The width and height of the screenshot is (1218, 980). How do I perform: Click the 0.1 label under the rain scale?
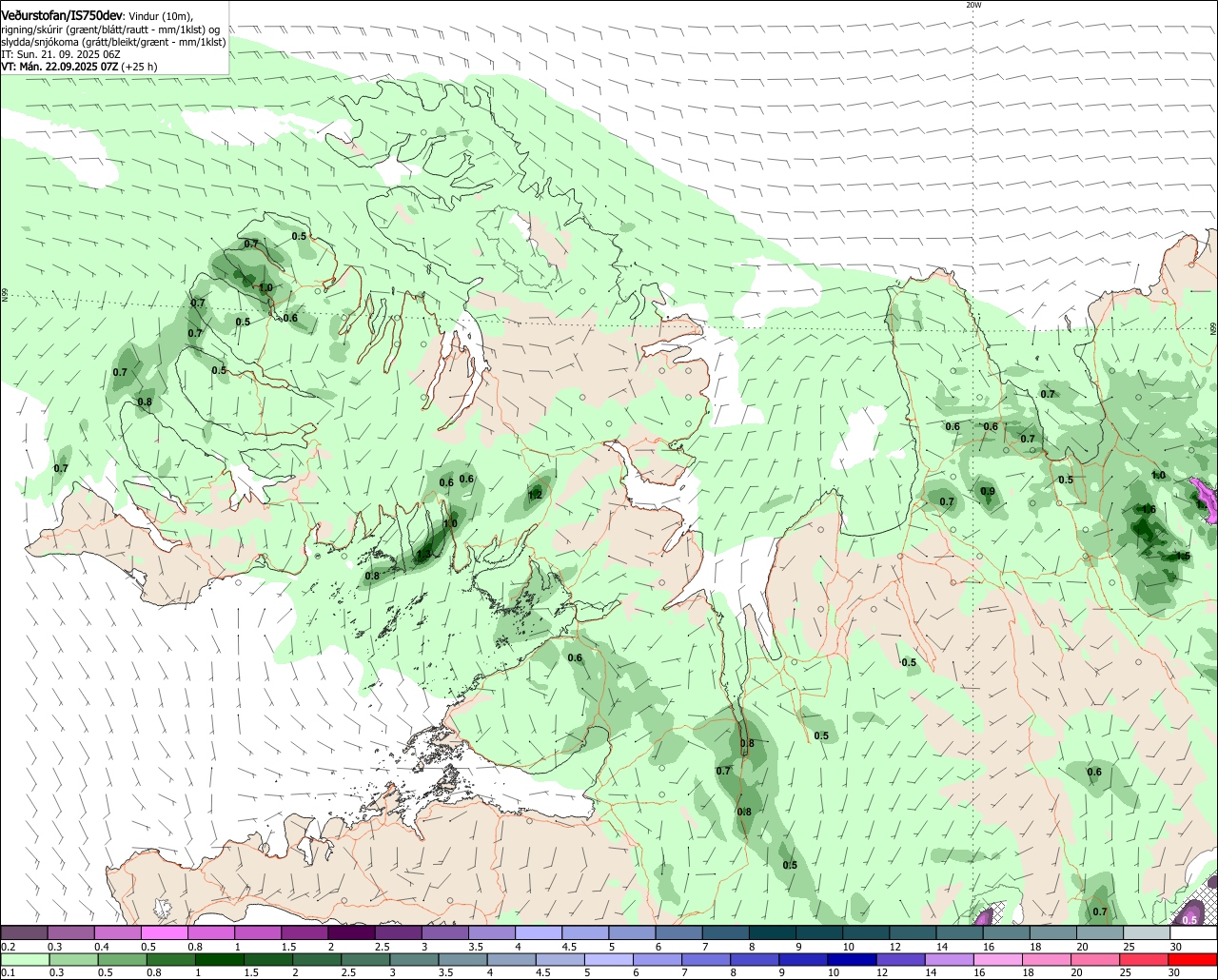click(9, 972)
